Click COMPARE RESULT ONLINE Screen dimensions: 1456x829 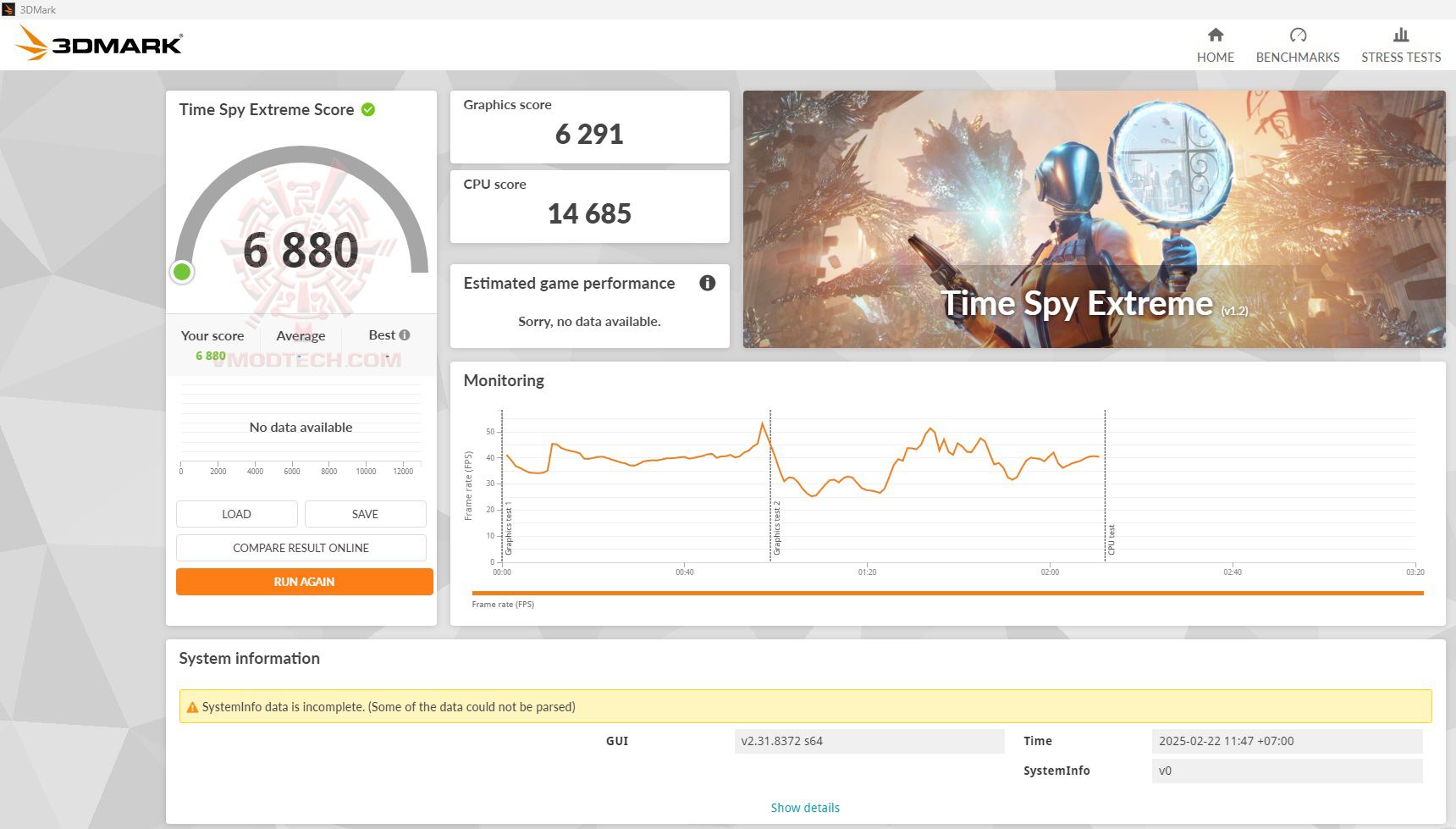tap(301, 548)
